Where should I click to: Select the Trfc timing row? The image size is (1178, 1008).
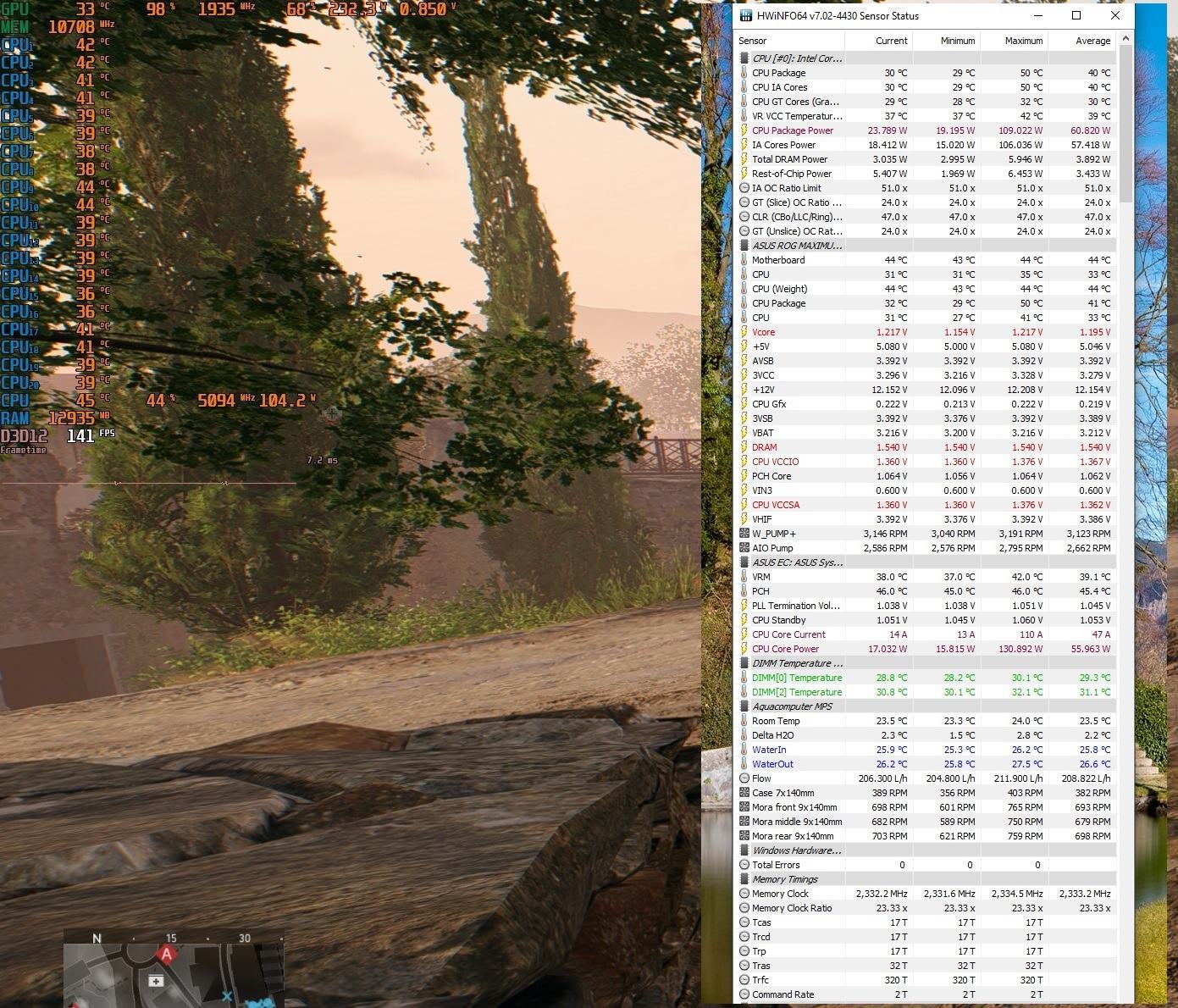[x=926, y=980]
